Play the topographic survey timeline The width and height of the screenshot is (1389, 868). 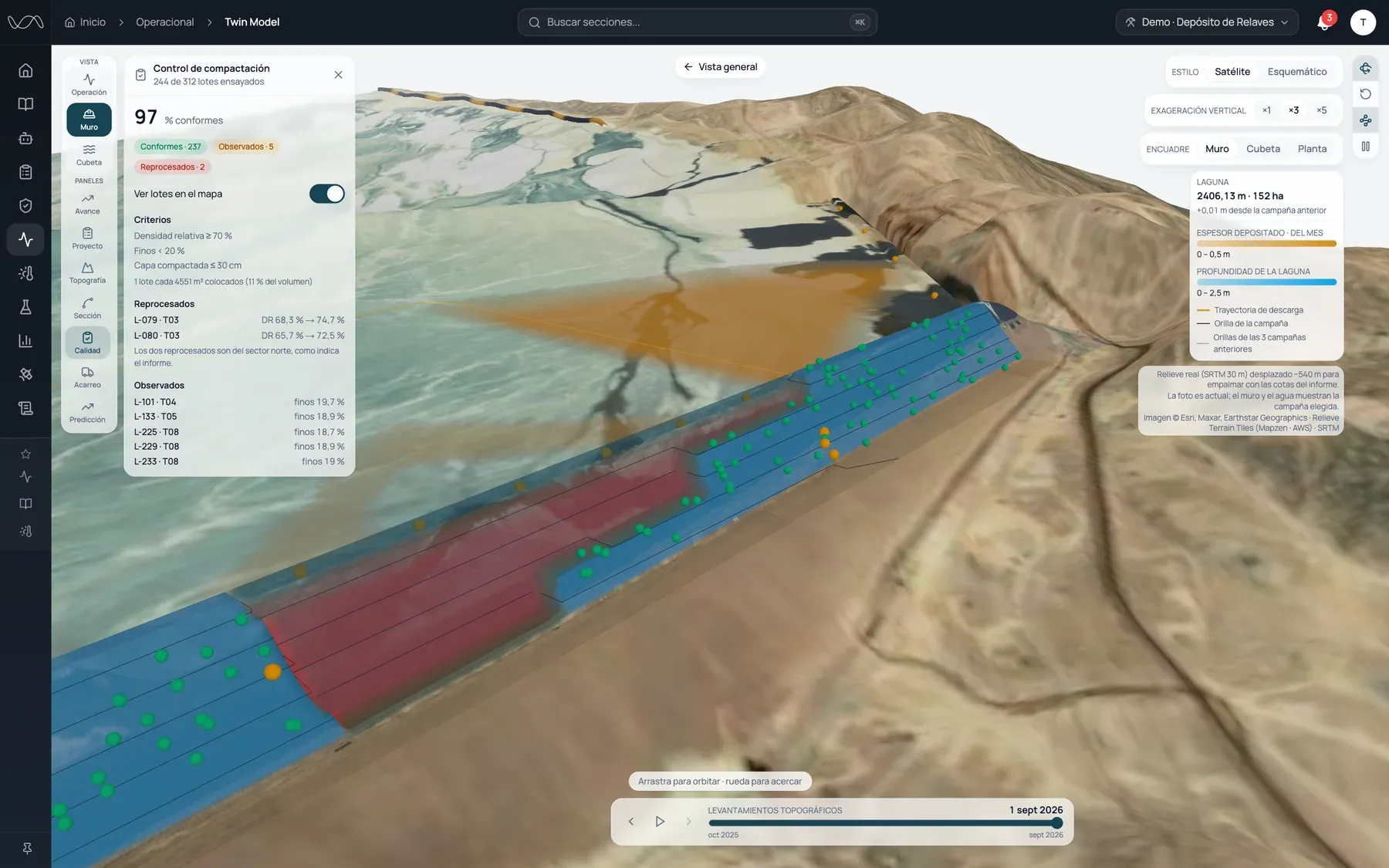(x=660, y=822)
